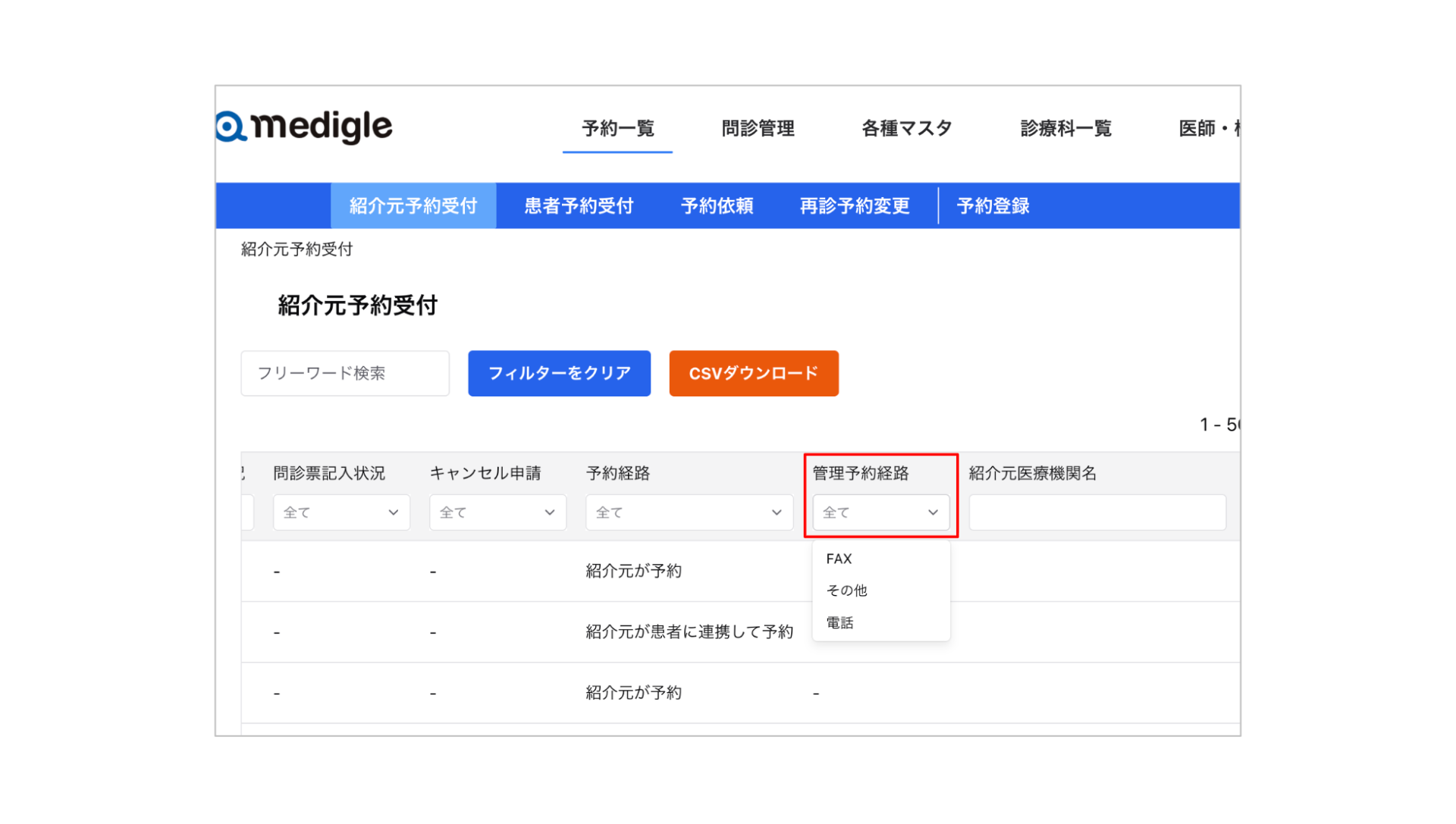Screen dimensions: 1456x824
Task: Go to 問診管理 menu
Action: click(x=758, y=128)
